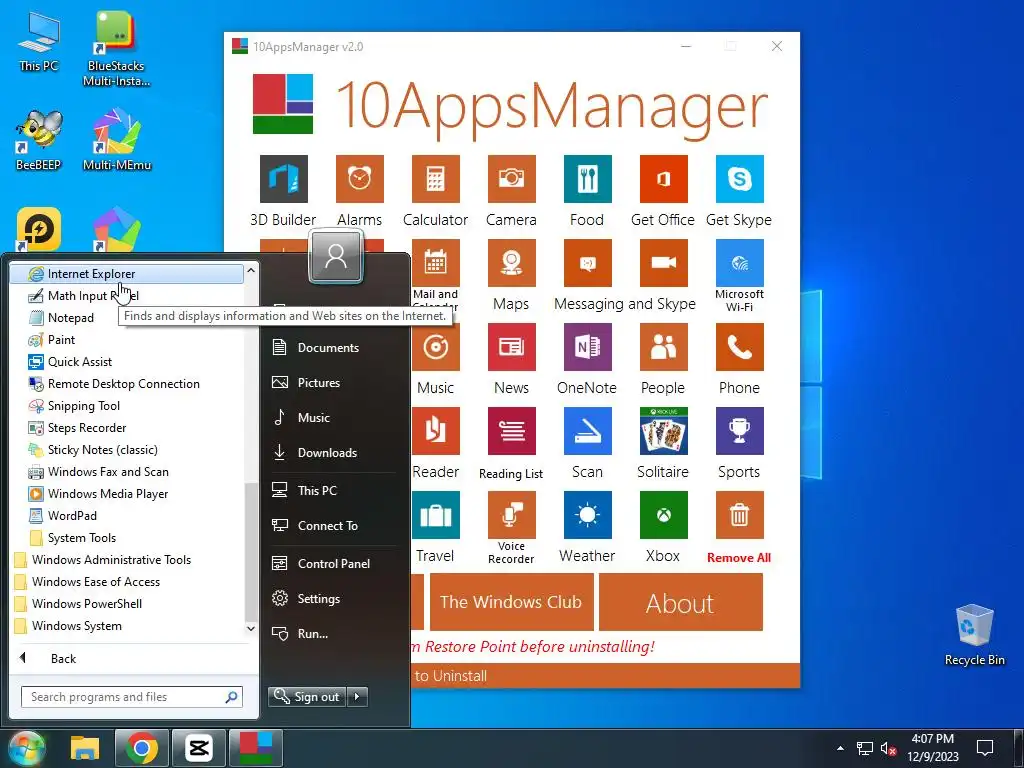Open Documents from the Start menu
Screen dimensions: 1024x768
pyautogui.click(x=334, y=347)
